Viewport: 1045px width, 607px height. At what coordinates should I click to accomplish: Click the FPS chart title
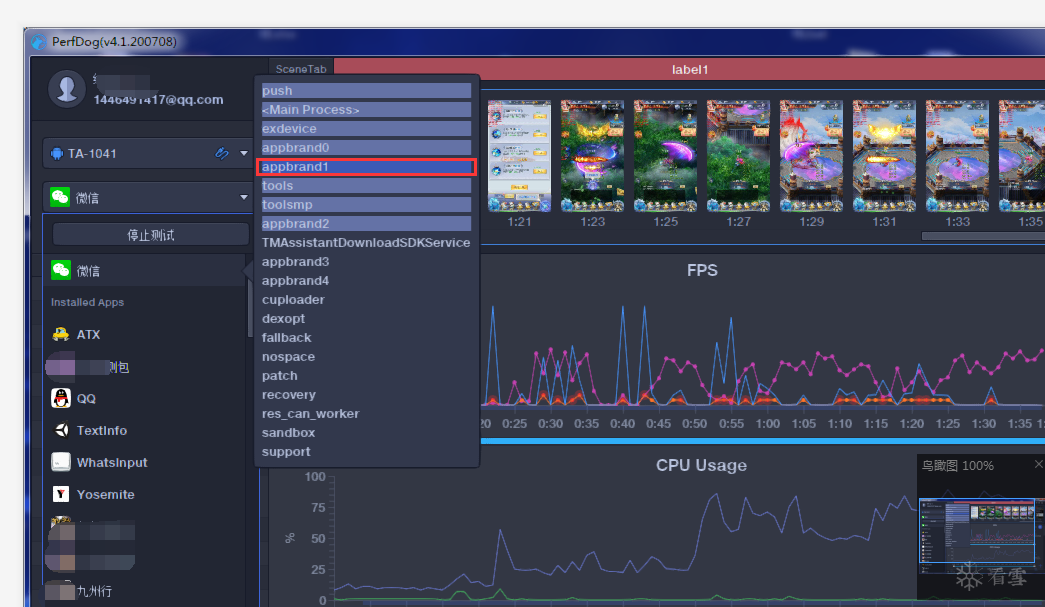pyautogui.click(x=702, y=270)
